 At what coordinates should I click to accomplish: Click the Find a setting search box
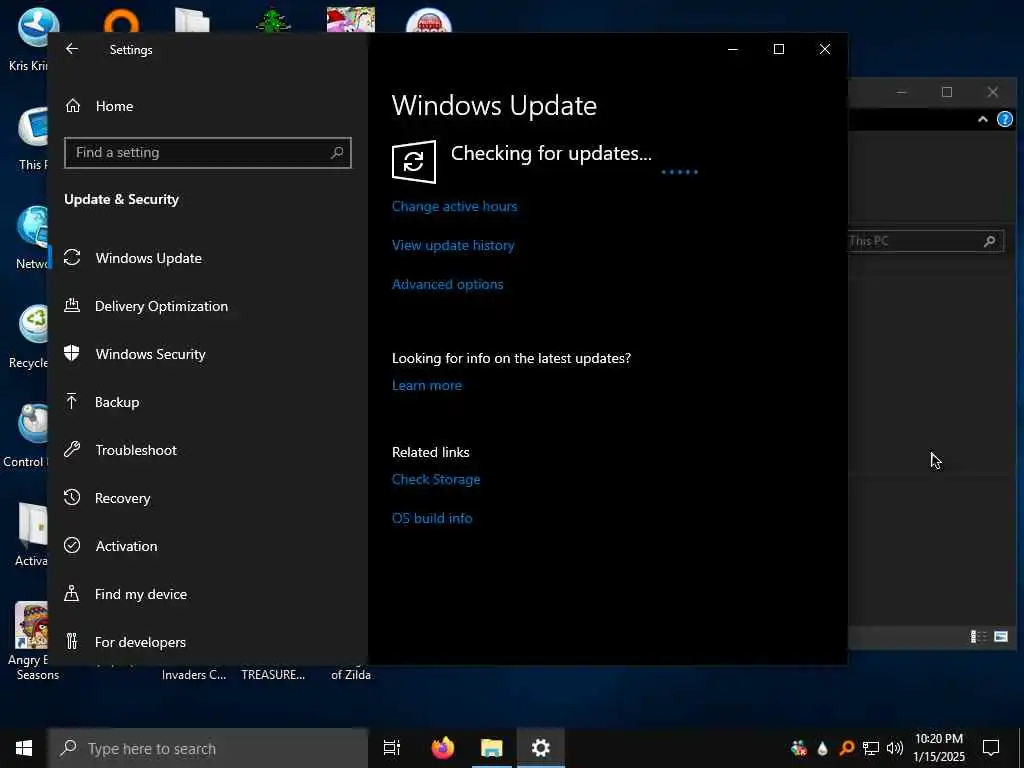click(208, 153)
